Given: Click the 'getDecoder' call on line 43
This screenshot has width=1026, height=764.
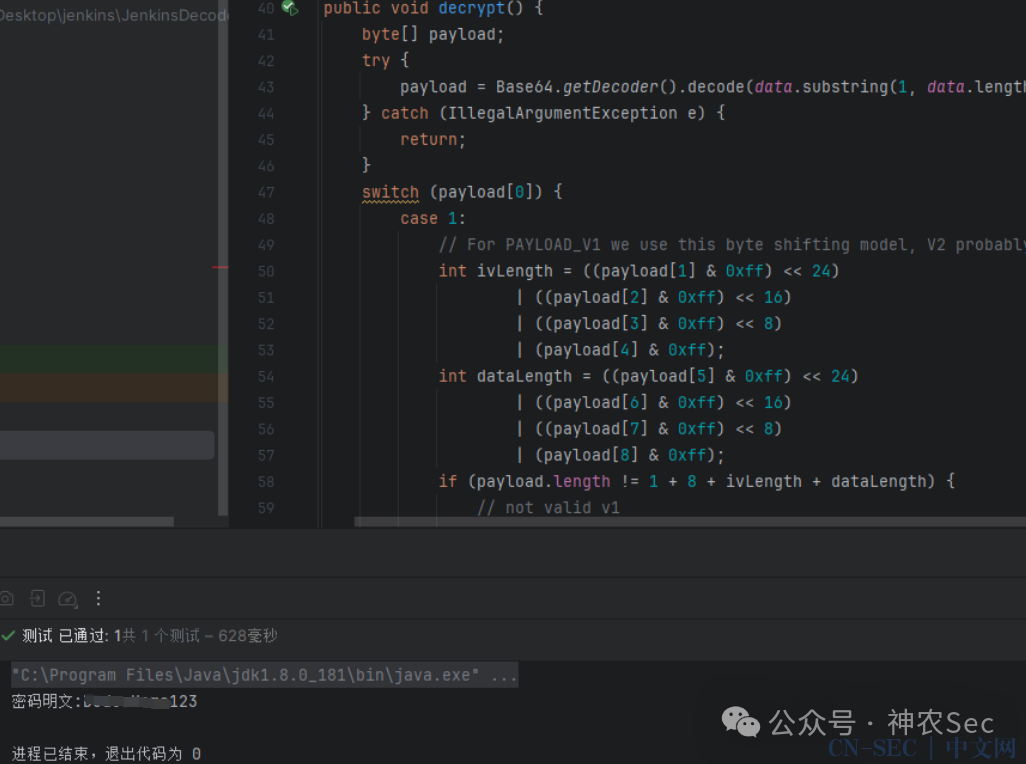Looking at the screenshot, I should [610, 87].
